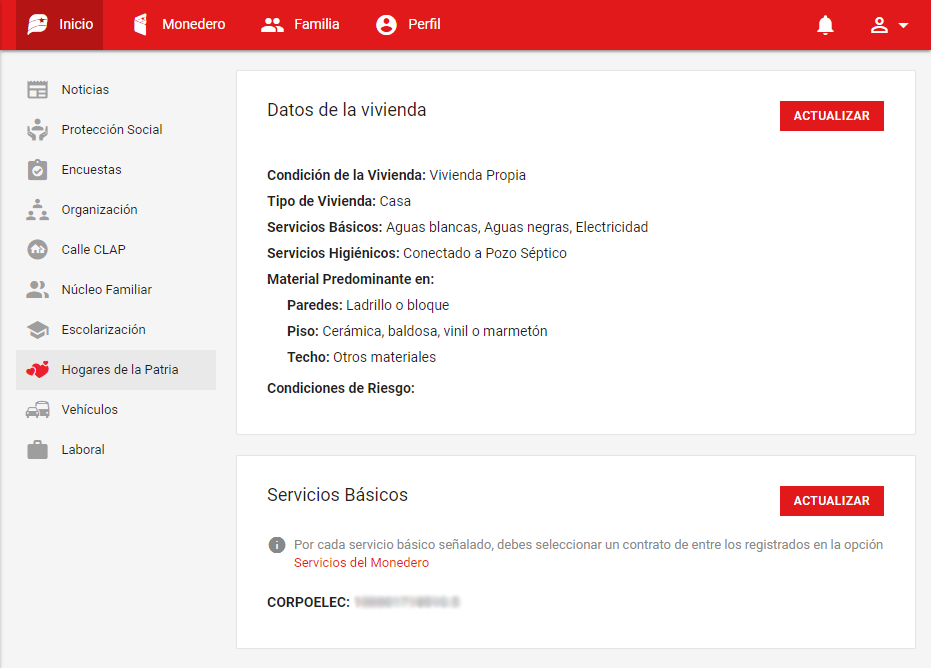The width and height of the screenshot is (931, 668).
Task: Click ACTUALIZAR in Datos de la vivienda
Action: (x=831, y=115)
